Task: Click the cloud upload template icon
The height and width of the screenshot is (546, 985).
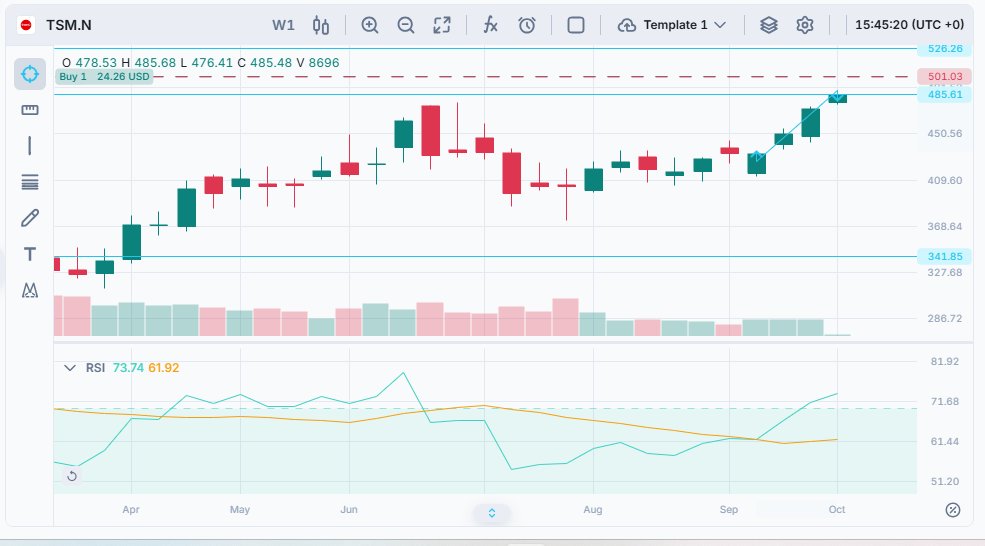Action: coord(626,25)
